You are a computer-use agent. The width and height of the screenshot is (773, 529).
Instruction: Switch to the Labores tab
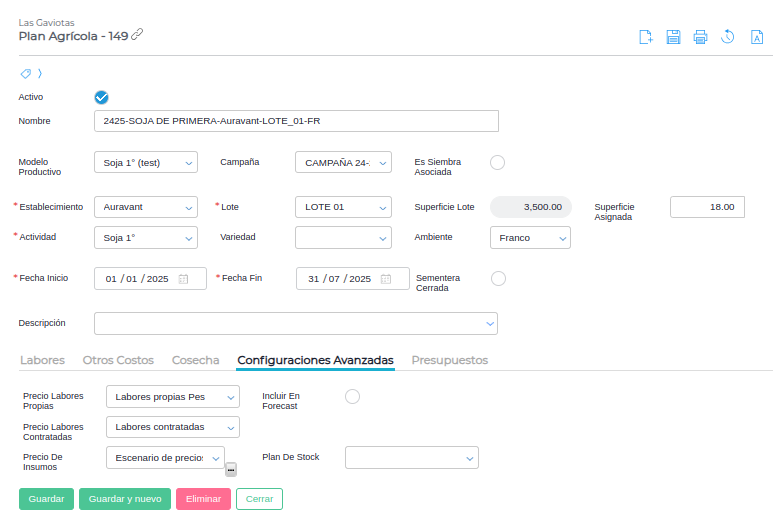tap(42, 360)
